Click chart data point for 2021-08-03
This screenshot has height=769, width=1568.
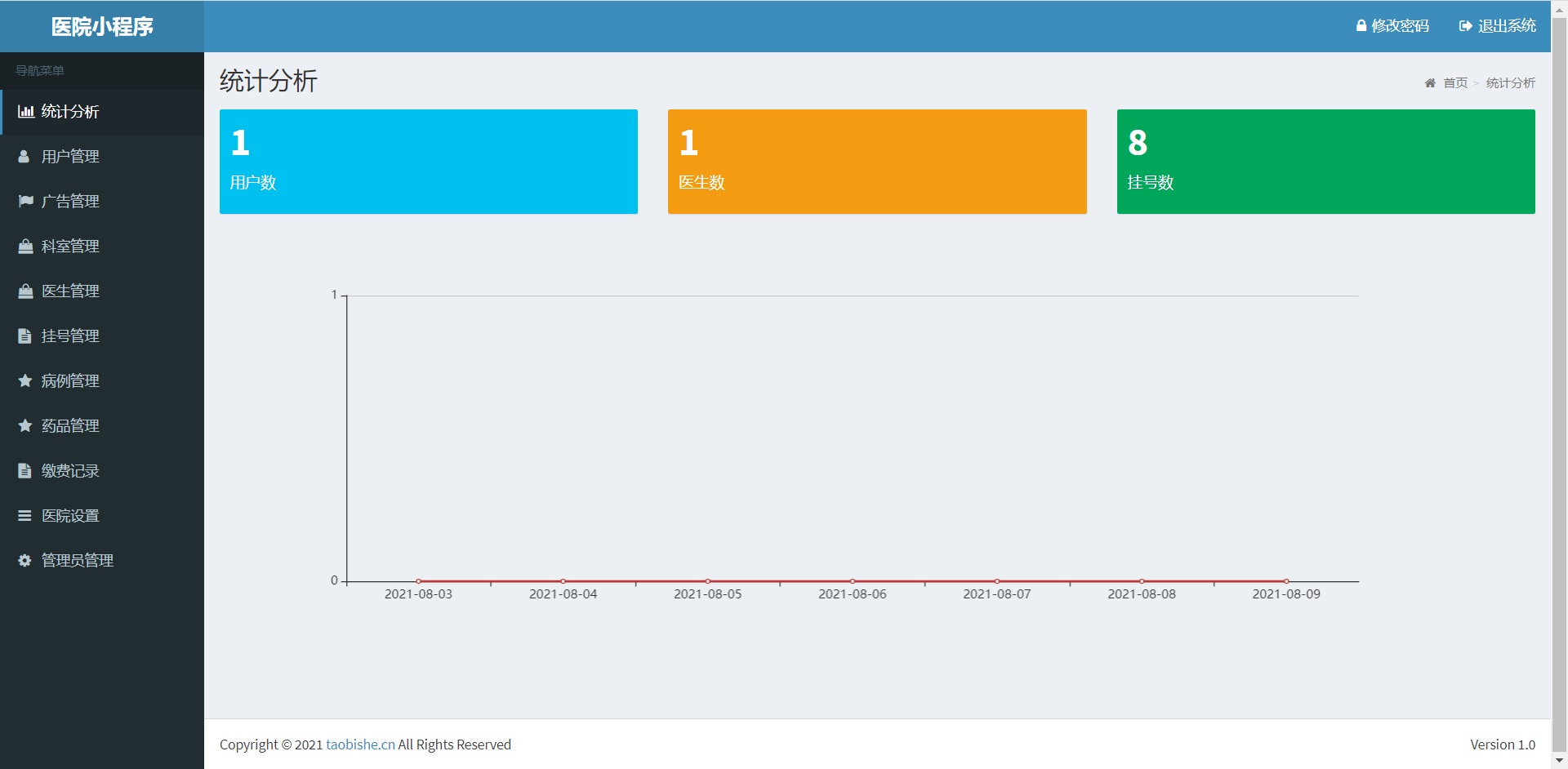[x=419, y=581]
